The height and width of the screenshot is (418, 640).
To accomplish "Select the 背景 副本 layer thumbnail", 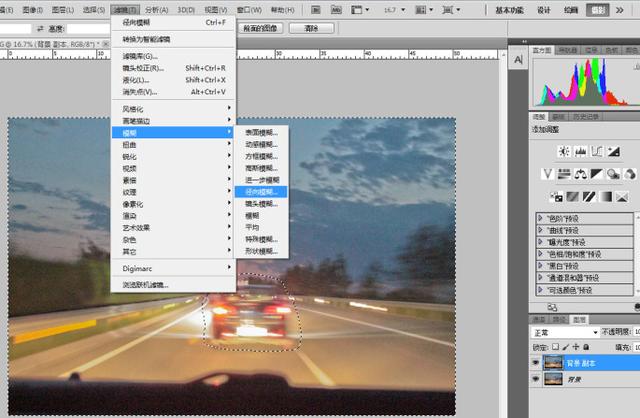I will [x=553, y=363].
